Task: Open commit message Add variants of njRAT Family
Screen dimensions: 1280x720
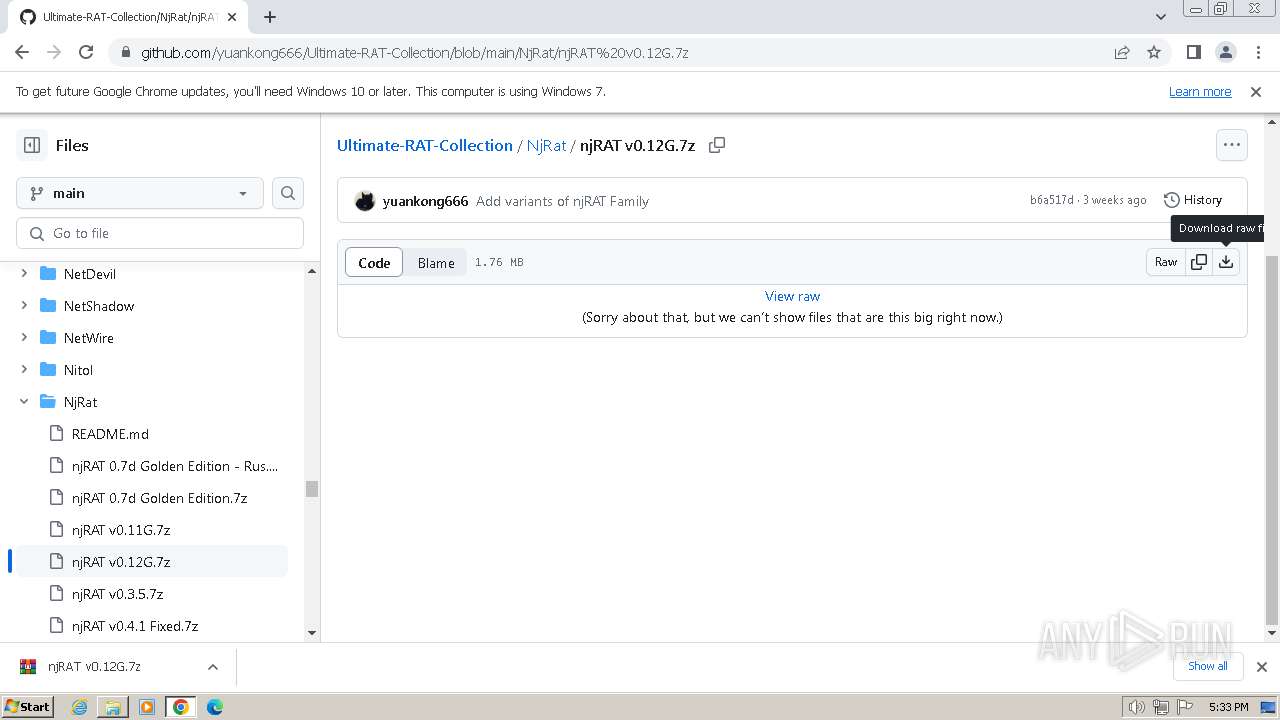Action: pyautogui.click(x=562, y=201)
